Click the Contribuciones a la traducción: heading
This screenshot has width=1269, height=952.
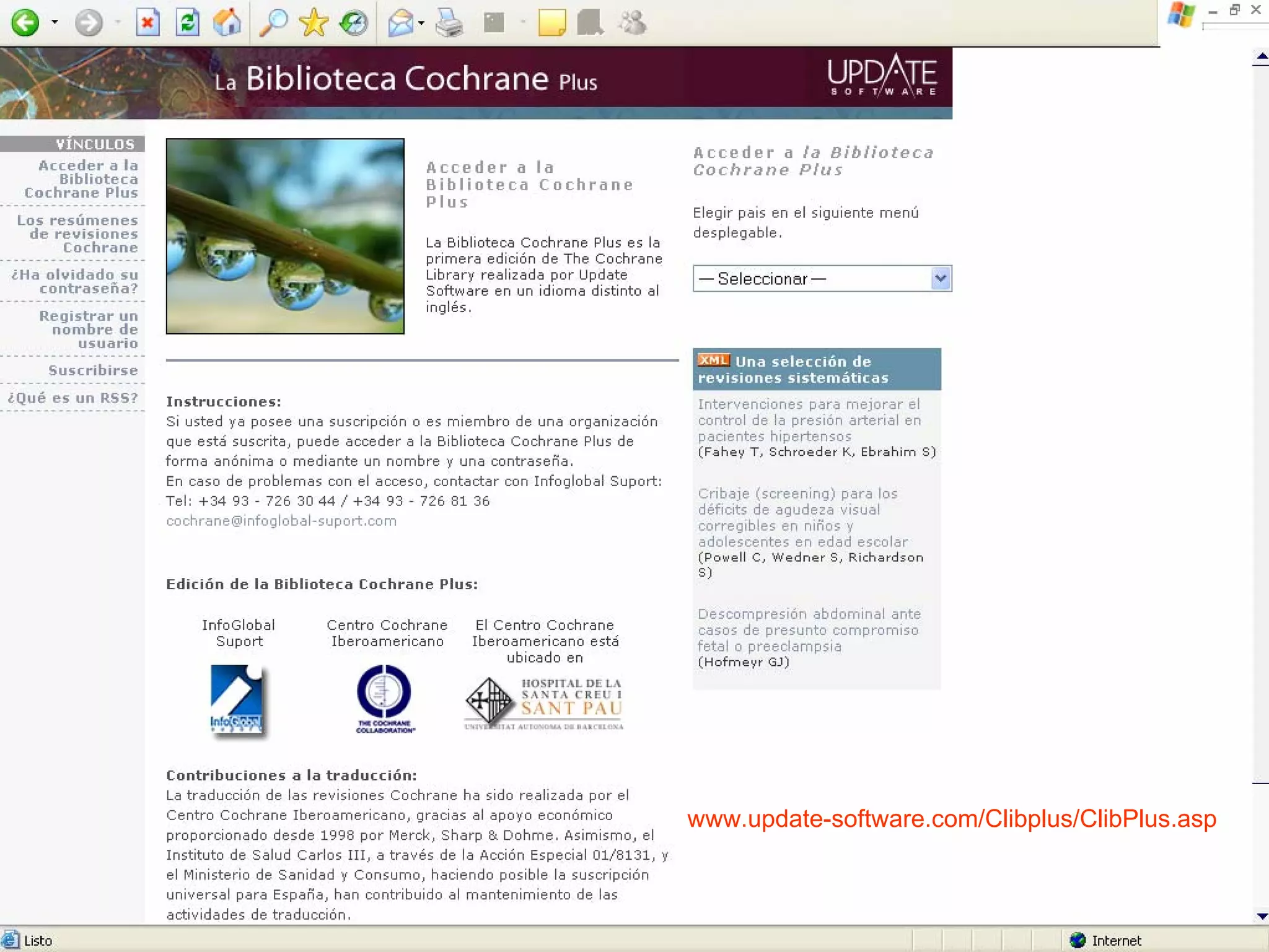[291, 775]
